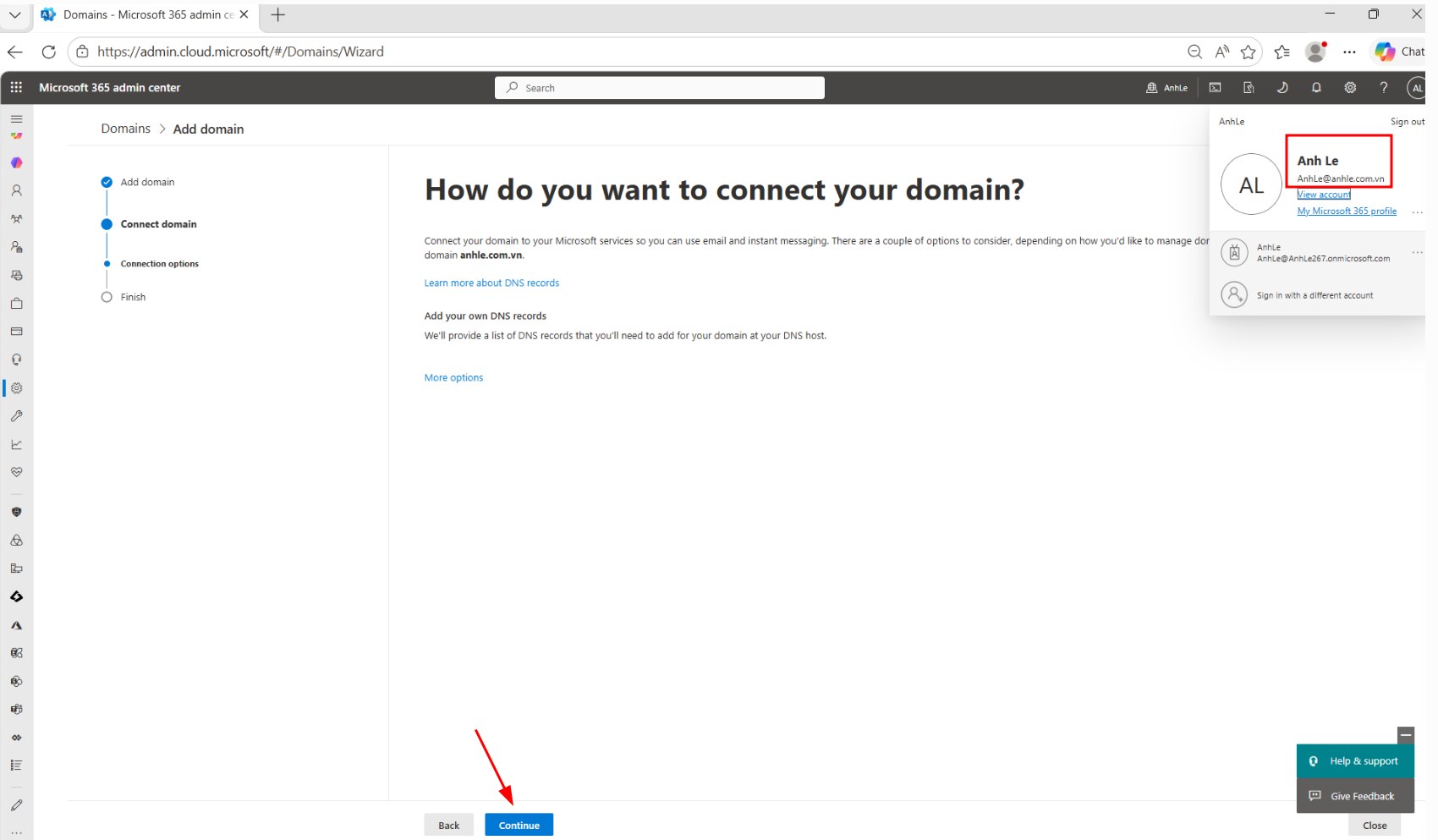Sign in with a different account
1438x840 pixels.
coord(1315,295)
